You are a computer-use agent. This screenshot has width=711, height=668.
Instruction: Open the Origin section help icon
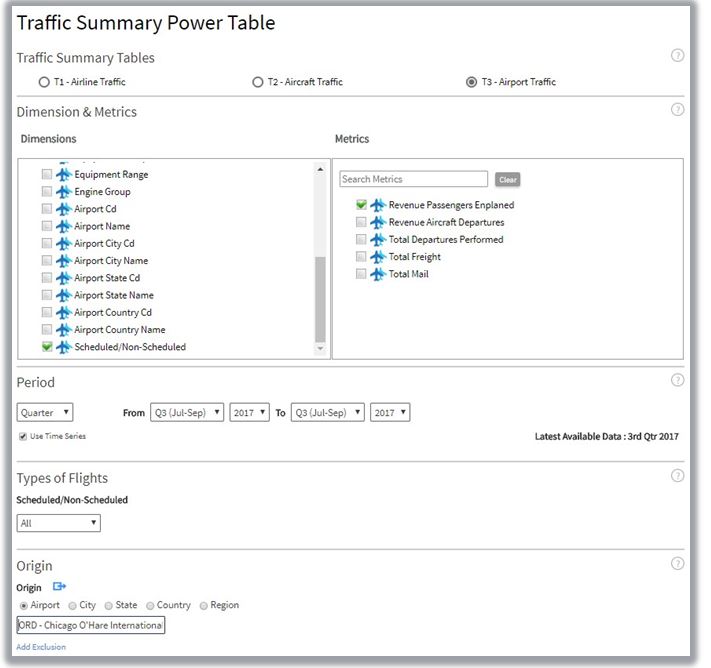pos(677,564)
